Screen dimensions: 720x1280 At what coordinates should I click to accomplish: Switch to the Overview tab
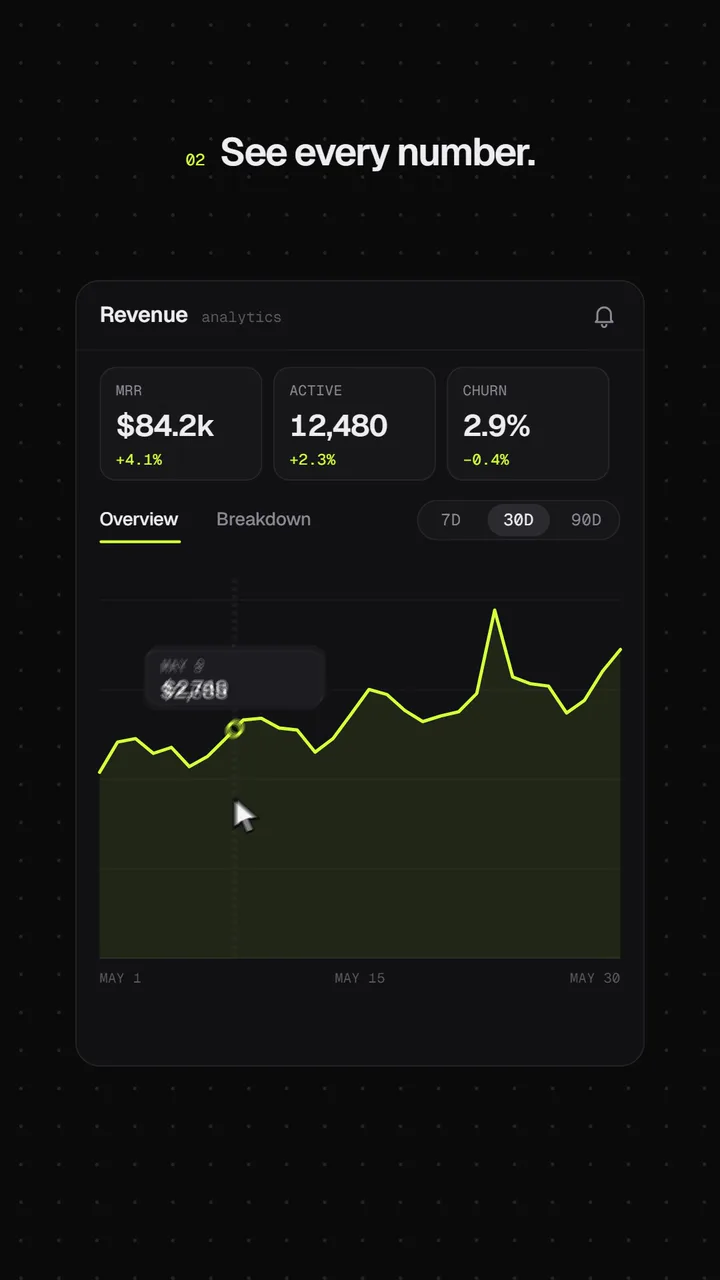point(139,519)
